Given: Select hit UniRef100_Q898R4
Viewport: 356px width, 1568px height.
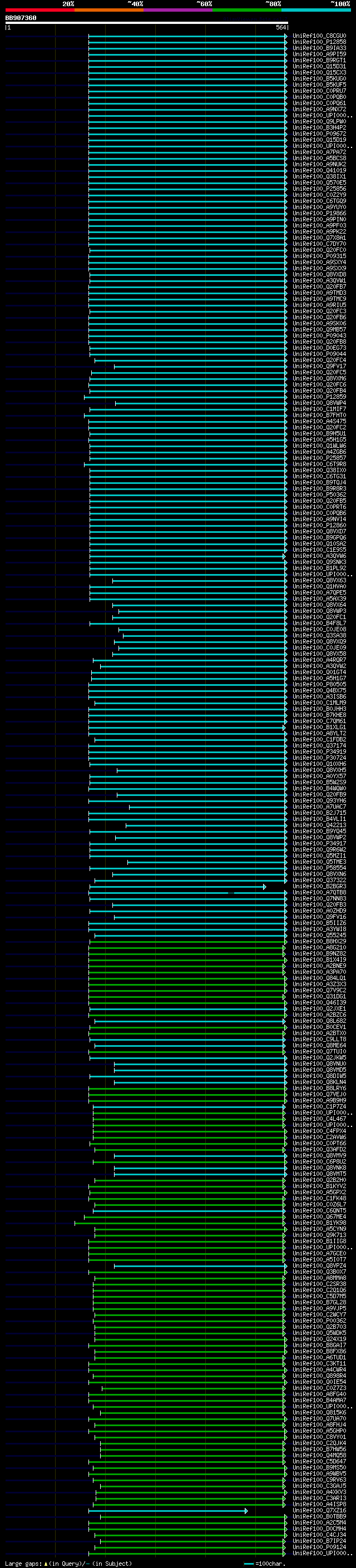Looking at the screenshot, I should (319, 1376).
